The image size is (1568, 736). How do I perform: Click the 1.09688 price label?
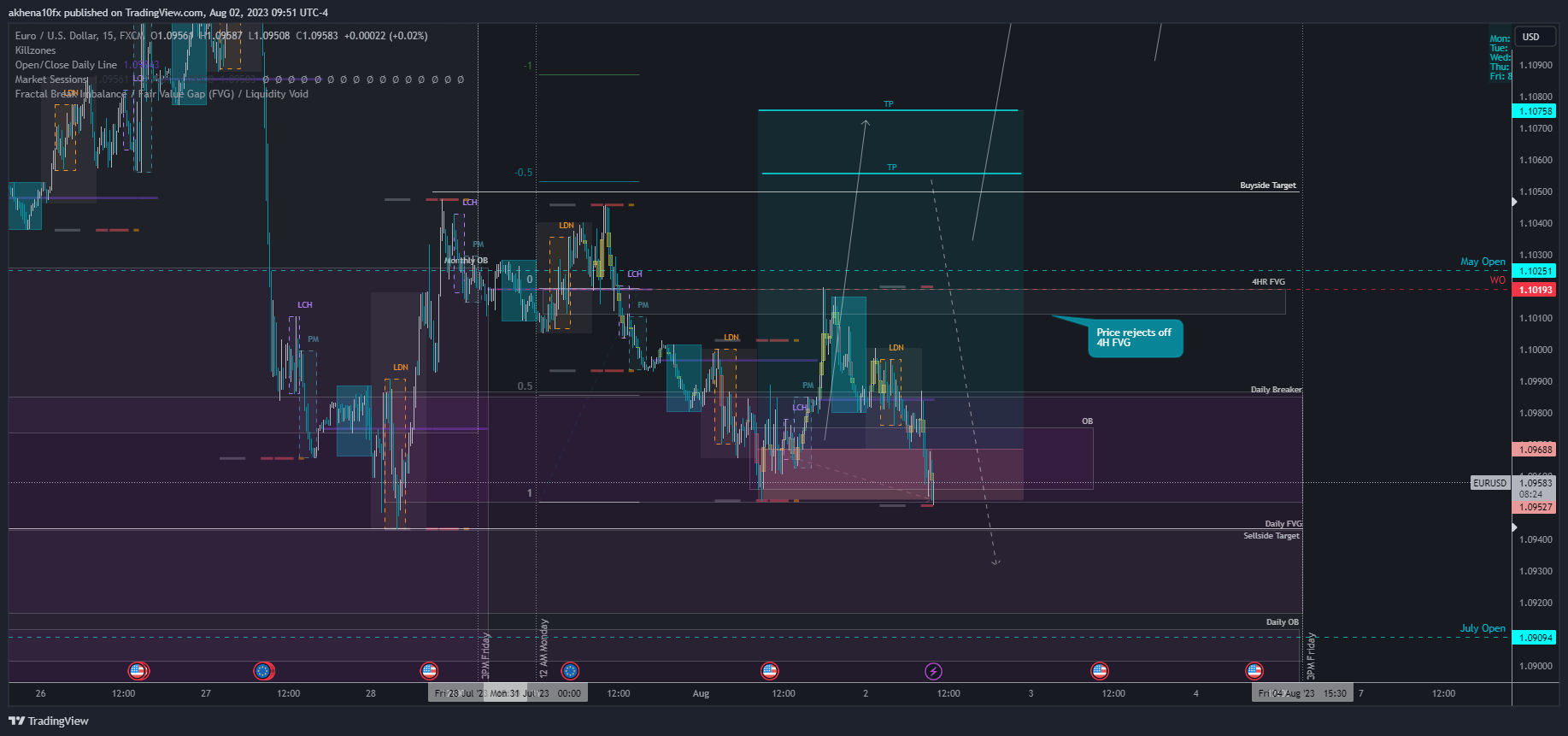click(x=1535, y=450)
